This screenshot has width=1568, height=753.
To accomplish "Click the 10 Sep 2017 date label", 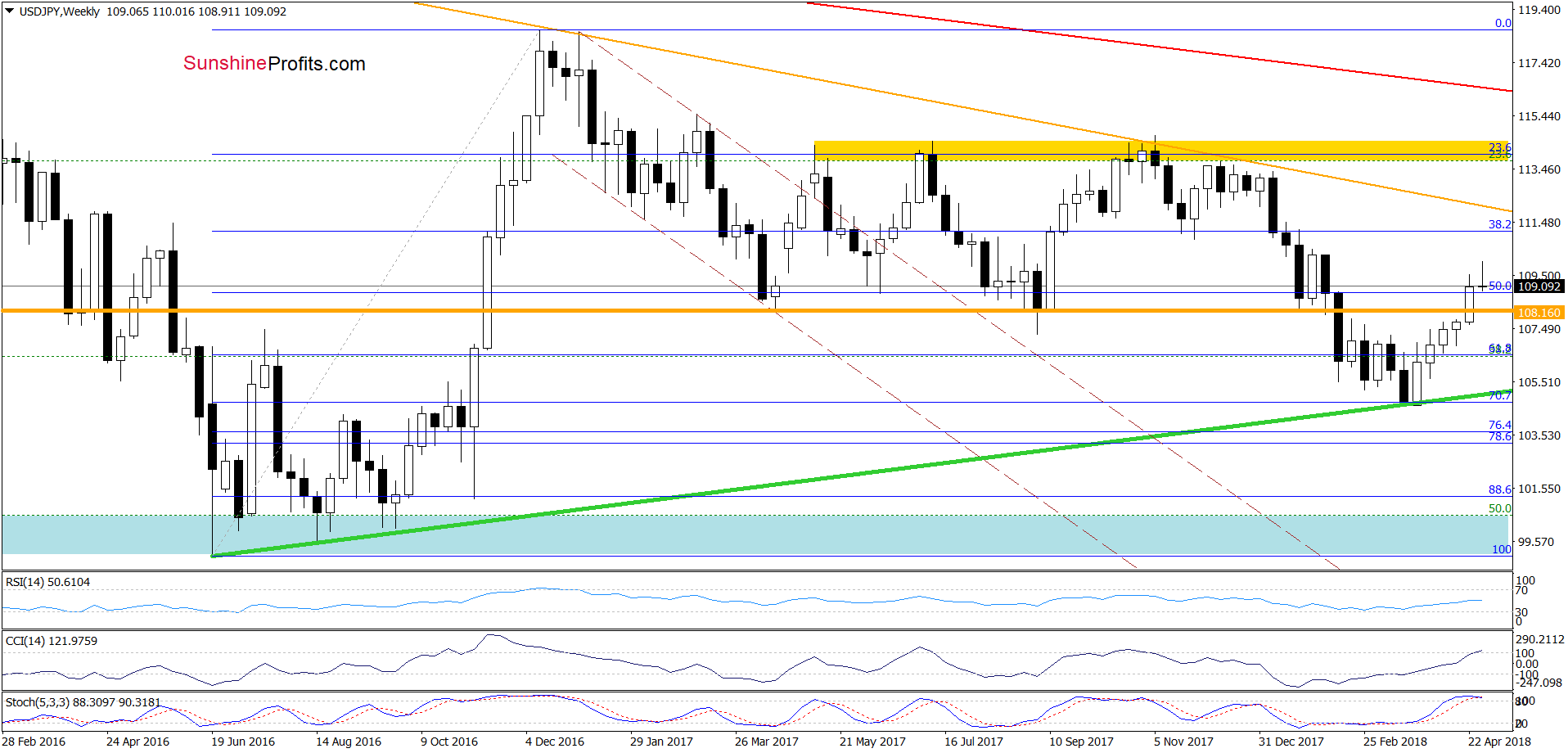I will pos(1081,742).
